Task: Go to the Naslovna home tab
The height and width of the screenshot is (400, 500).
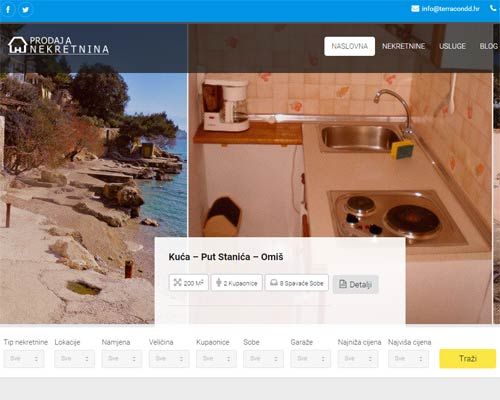Action: click(x=349, y=46)
